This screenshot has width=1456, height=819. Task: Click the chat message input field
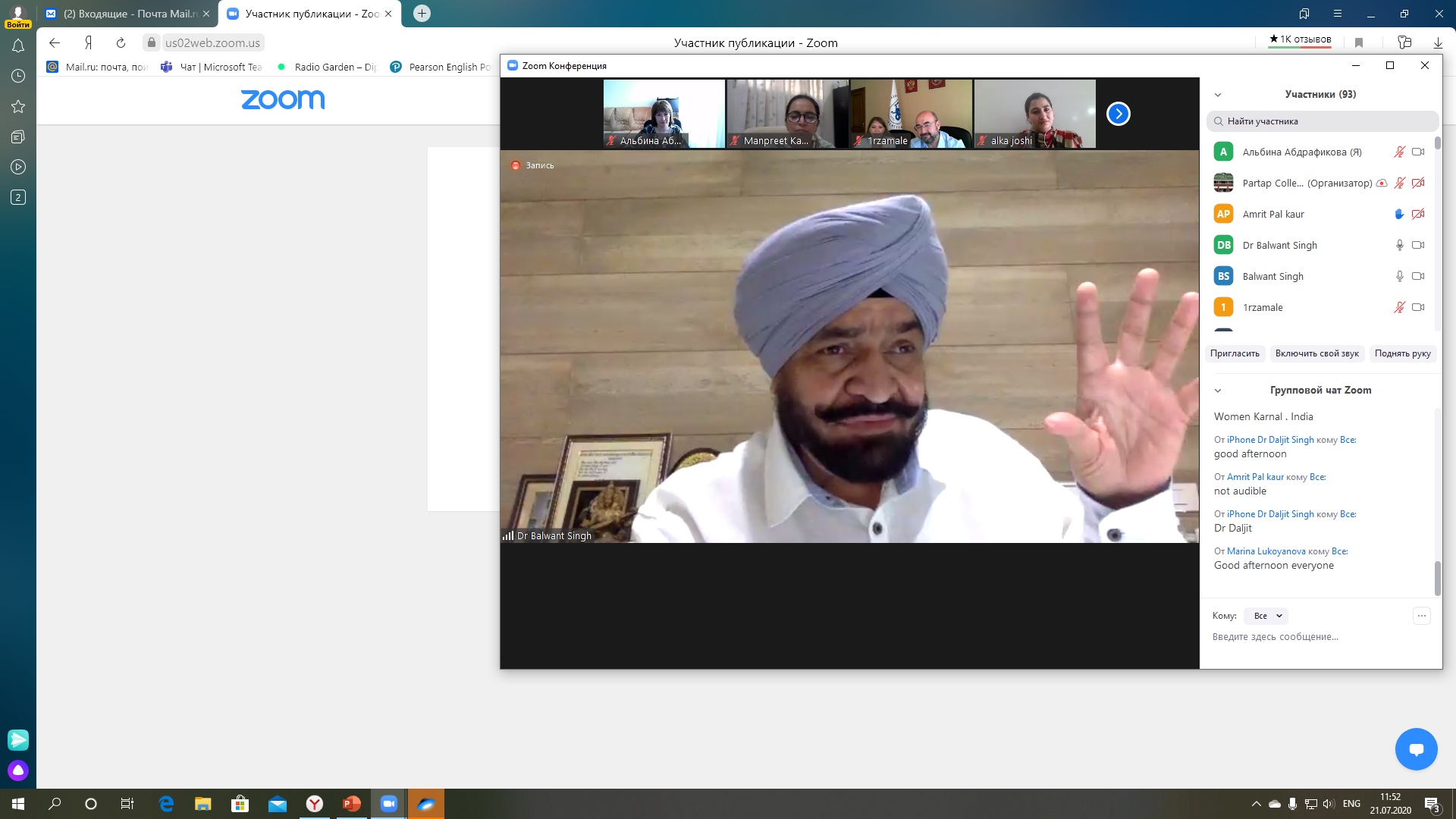(x=1319, y=637)
